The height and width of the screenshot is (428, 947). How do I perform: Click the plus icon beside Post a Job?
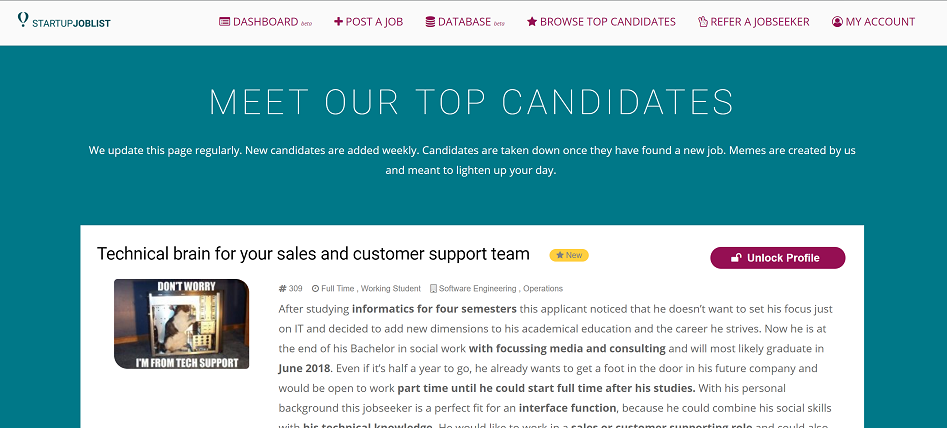[338, 22]
